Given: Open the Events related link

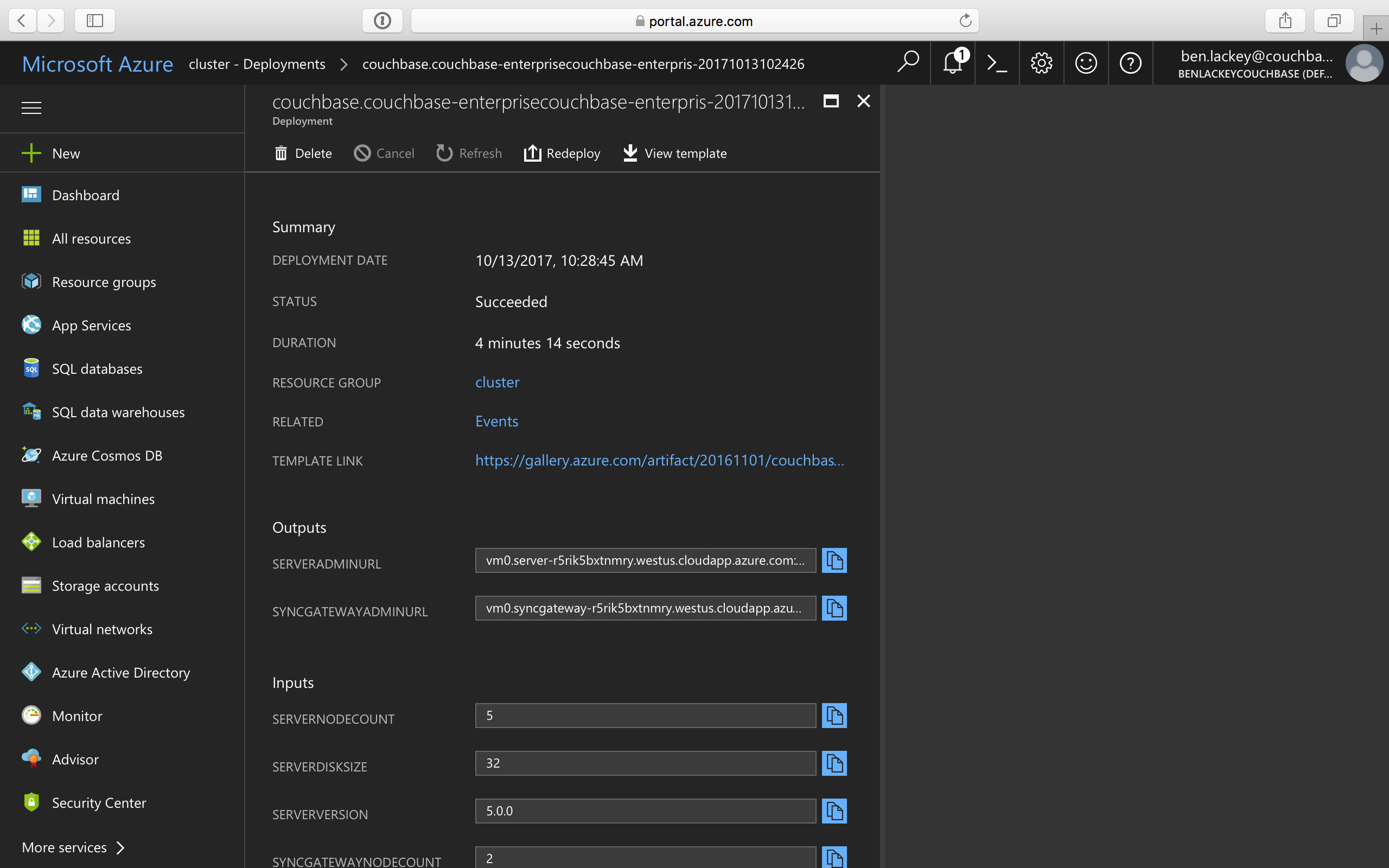Looking at the screenshot, I should (x=496, y=421).
